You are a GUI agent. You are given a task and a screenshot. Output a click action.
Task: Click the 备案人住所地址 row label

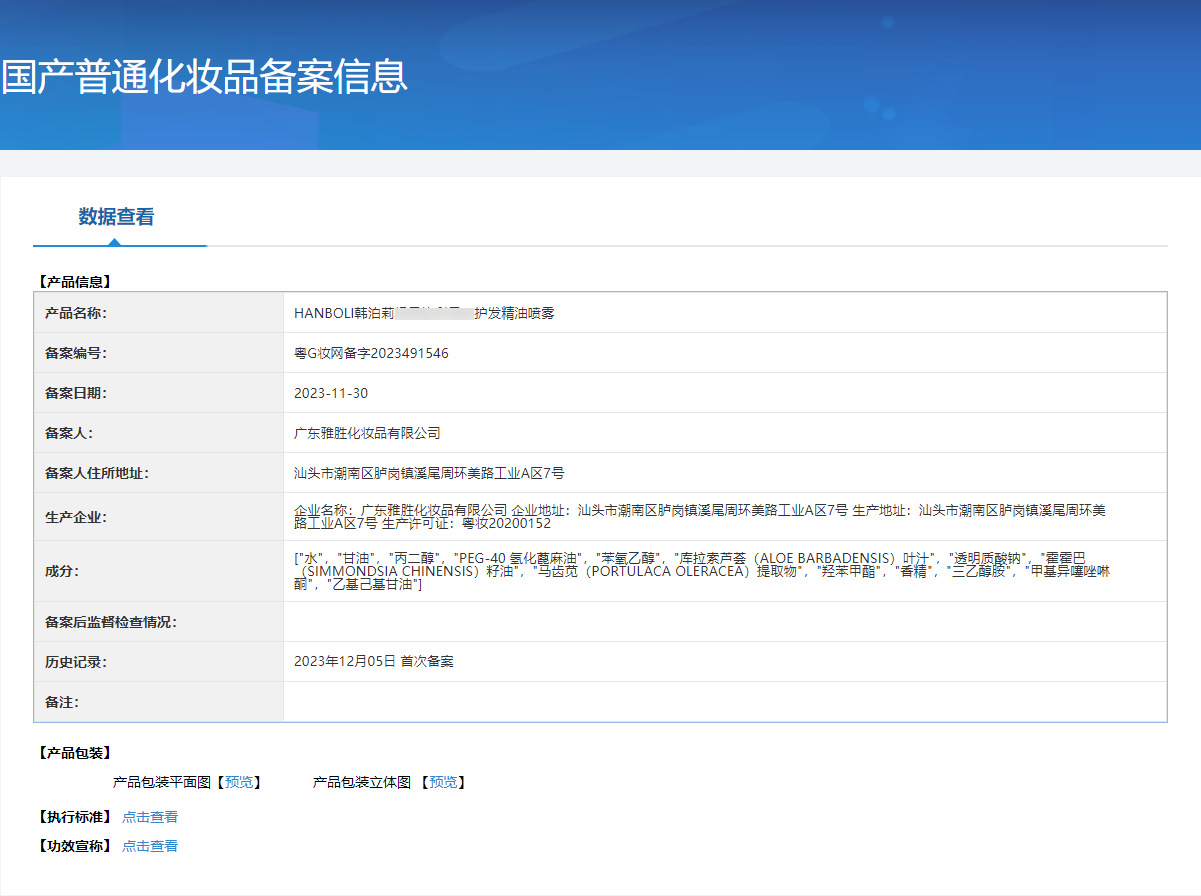coord(97,473)
